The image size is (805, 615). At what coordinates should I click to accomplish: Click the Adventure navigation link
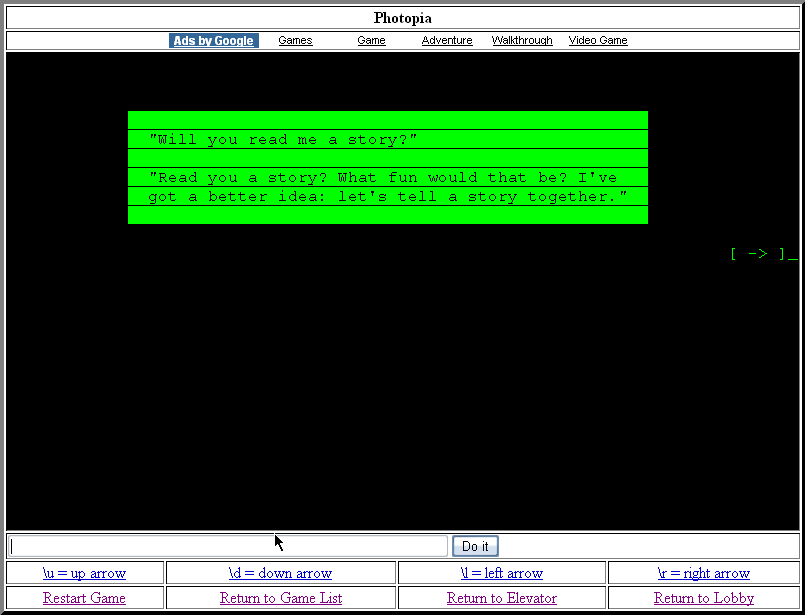click(447, 40)
